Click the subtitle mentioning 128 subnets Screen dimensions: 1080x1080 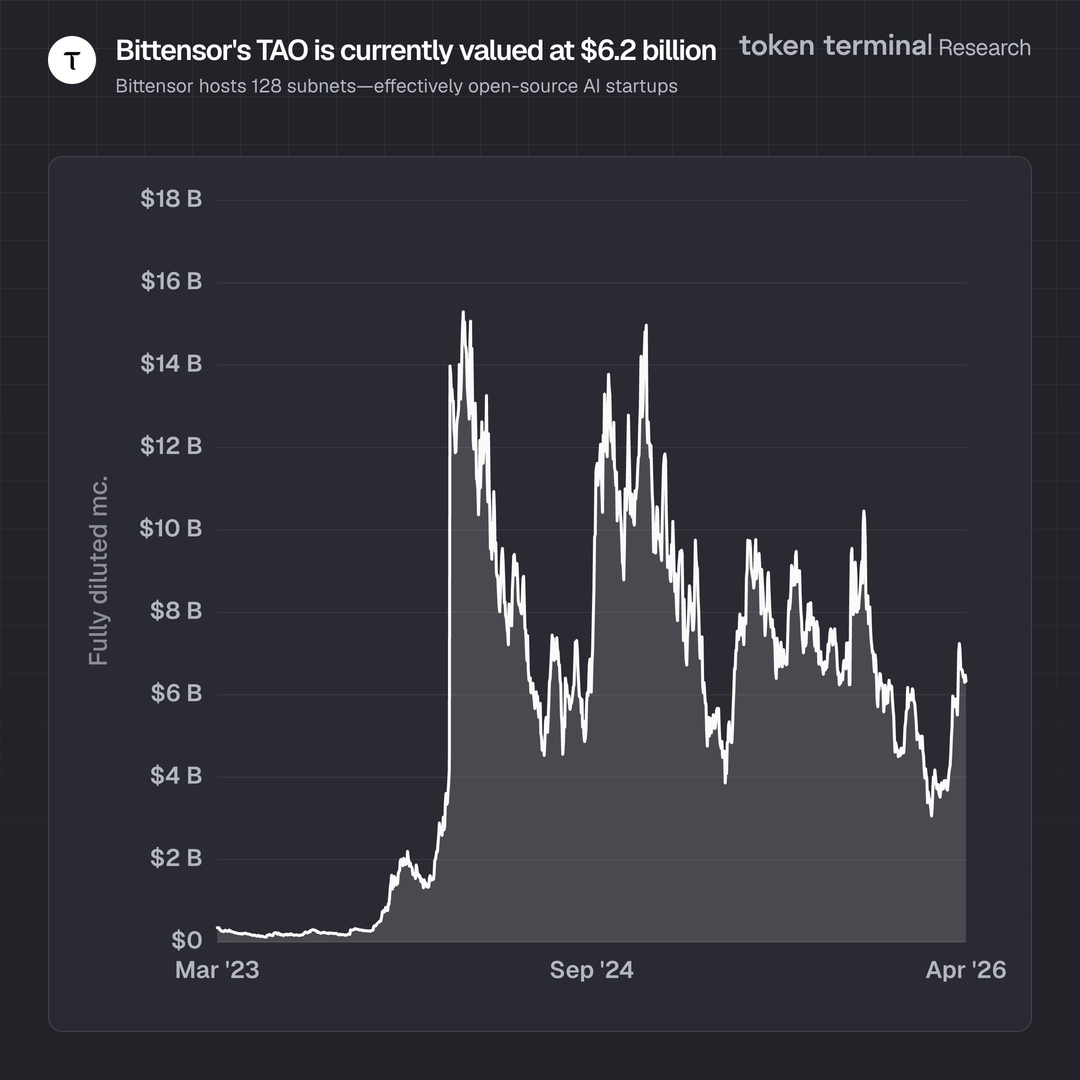(396, 86)
